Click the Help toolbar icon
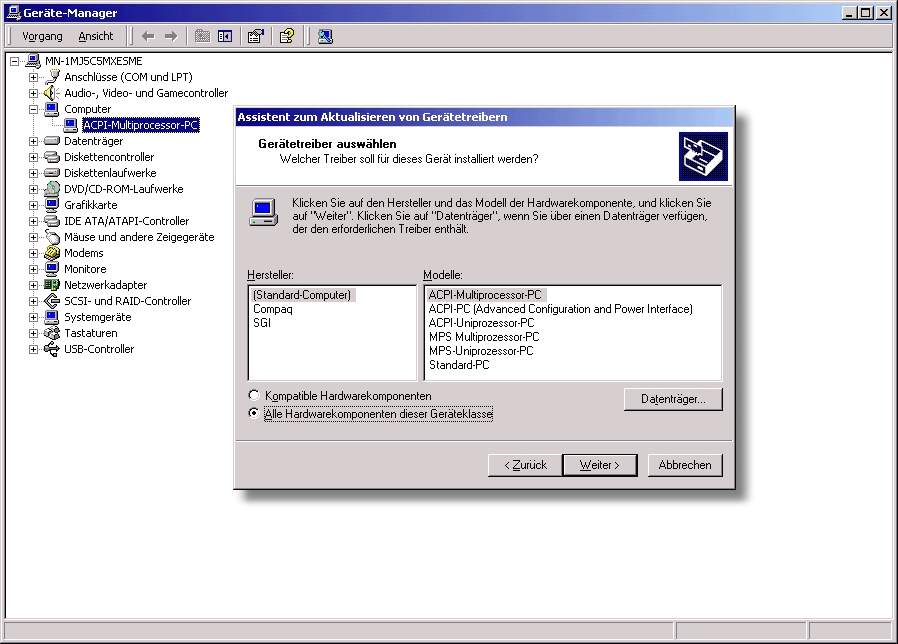Viewport: 898px width, 644px height. [287, 36]
